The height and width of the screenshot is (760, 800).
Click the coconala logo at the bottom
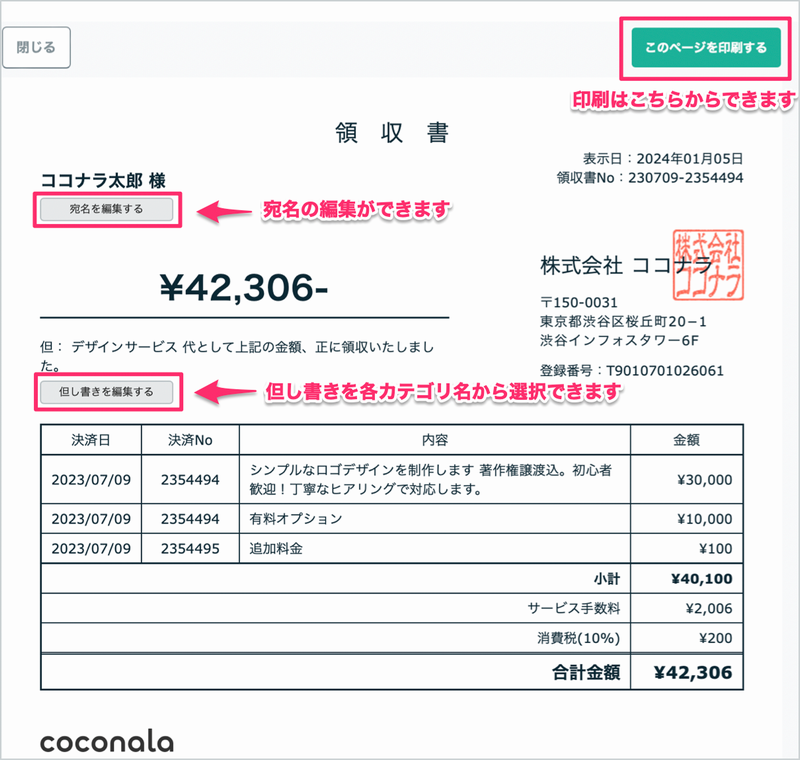(107, 741)
